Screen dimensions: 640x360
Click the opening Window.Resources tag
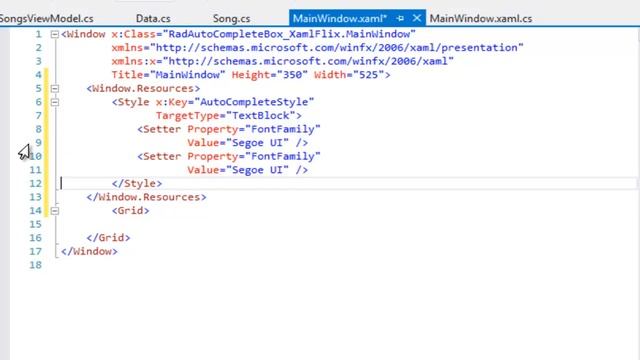tap(143, 89)
